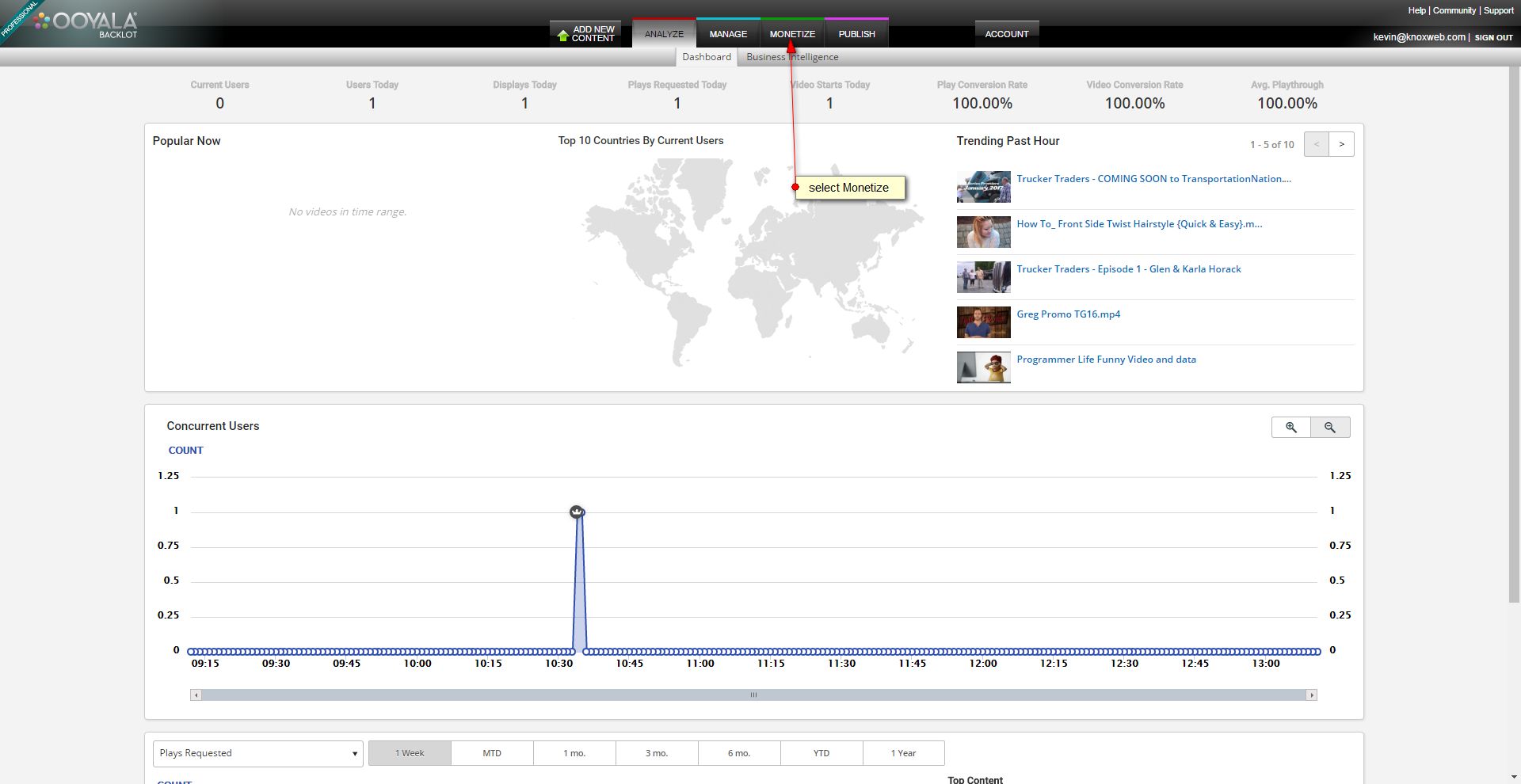Image resolution: width=1521 pixels, height=784 pixels.
Task: Open the Account tab
Action: [x=1007, y=34]
